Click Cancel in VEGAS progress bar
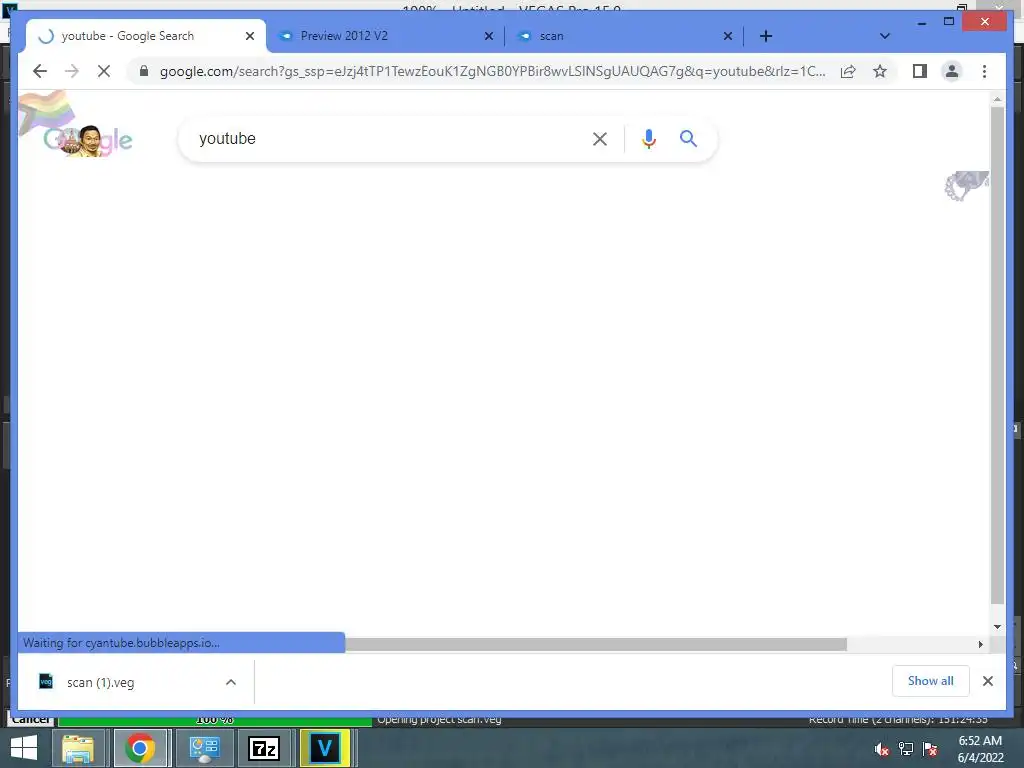1024x768 pixels. click(31, 720)
